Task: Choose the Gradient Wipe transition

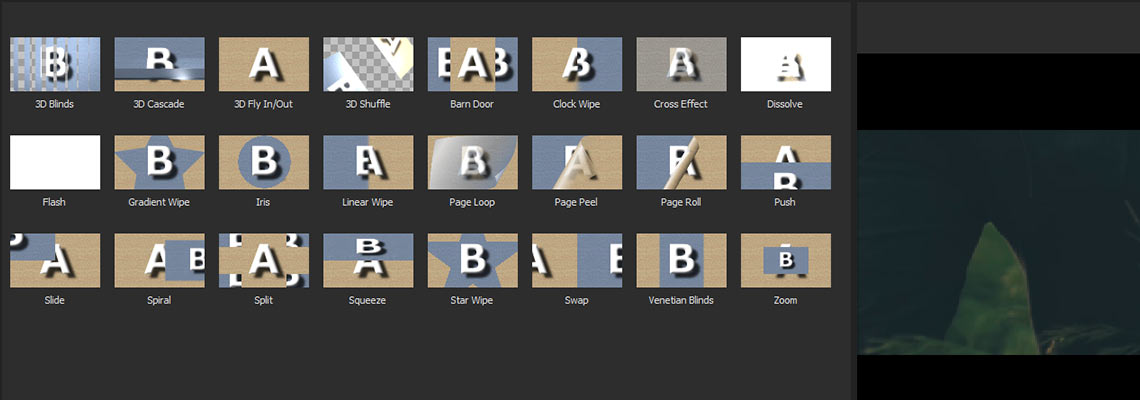Action: pyautogui.click(x=159, y=162)
